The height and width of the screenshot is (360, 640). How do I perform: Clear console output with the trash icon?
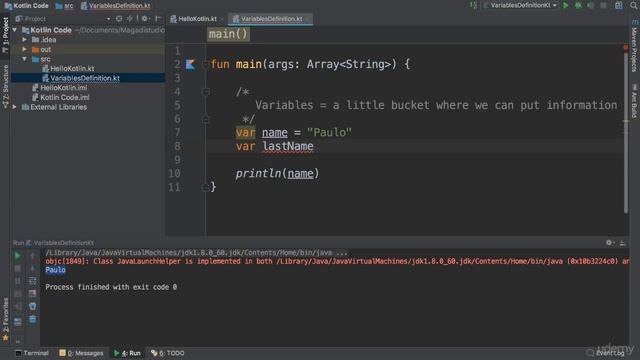pos(33,319)
